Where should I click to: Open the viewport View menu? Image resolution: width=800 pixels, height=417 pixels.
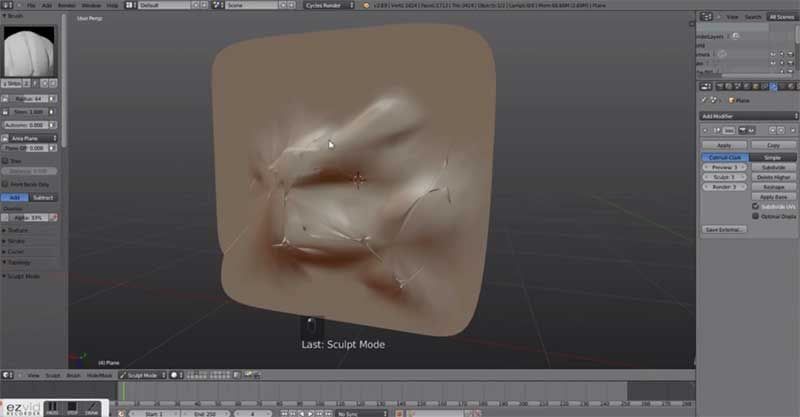point(34,375)
